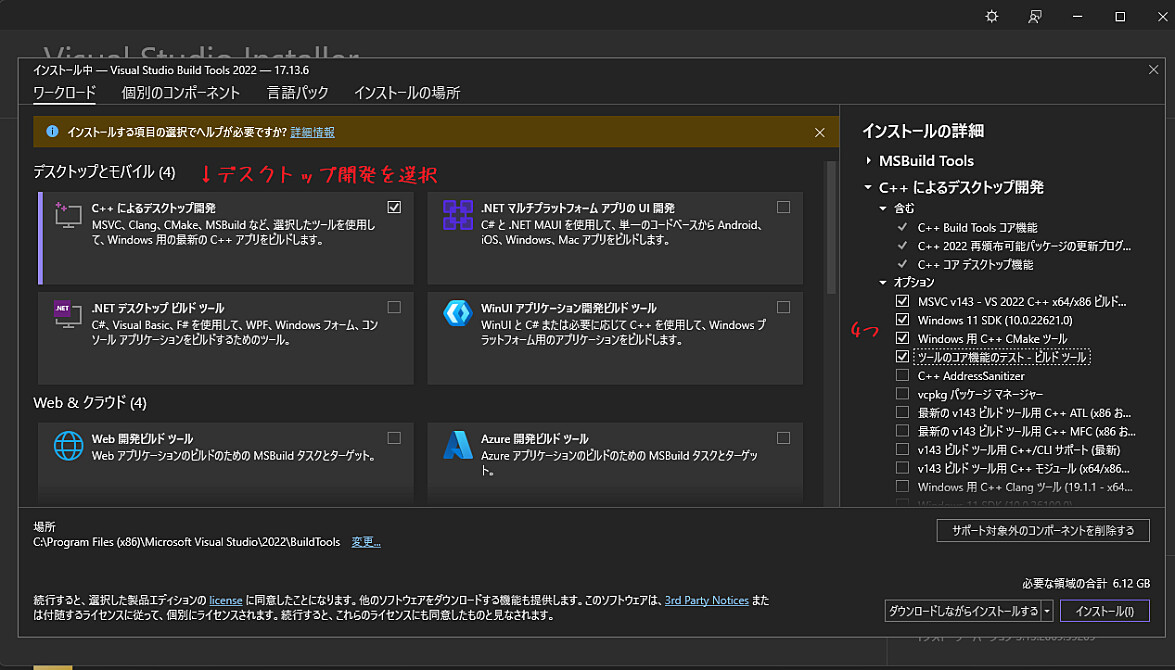
Task: Expand the MSBuild Tools node
Action: click(868, 160)
